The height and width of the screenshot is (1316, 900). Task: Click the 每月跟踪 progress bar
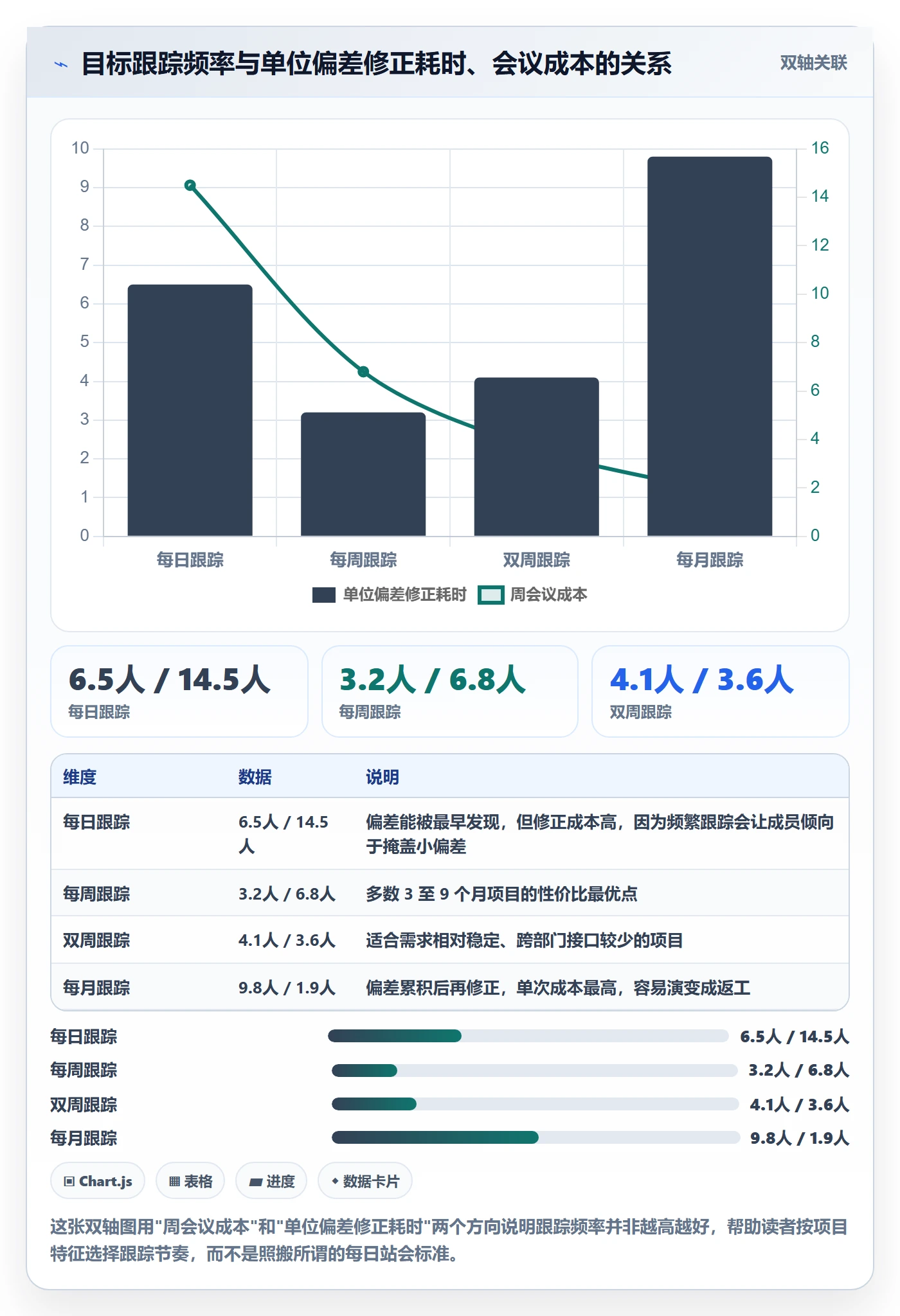[x=536, y=1137]
